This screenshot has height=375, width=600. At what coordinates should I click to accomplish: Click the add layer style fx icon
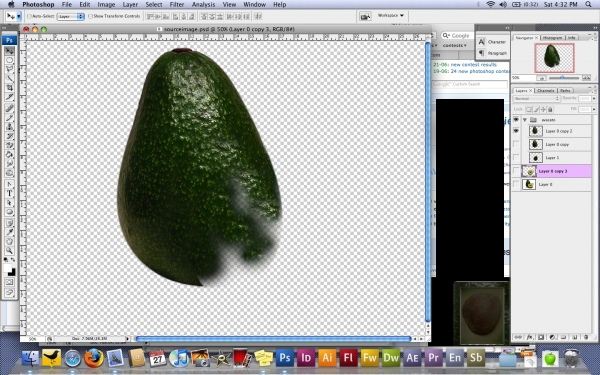[530, 337]
